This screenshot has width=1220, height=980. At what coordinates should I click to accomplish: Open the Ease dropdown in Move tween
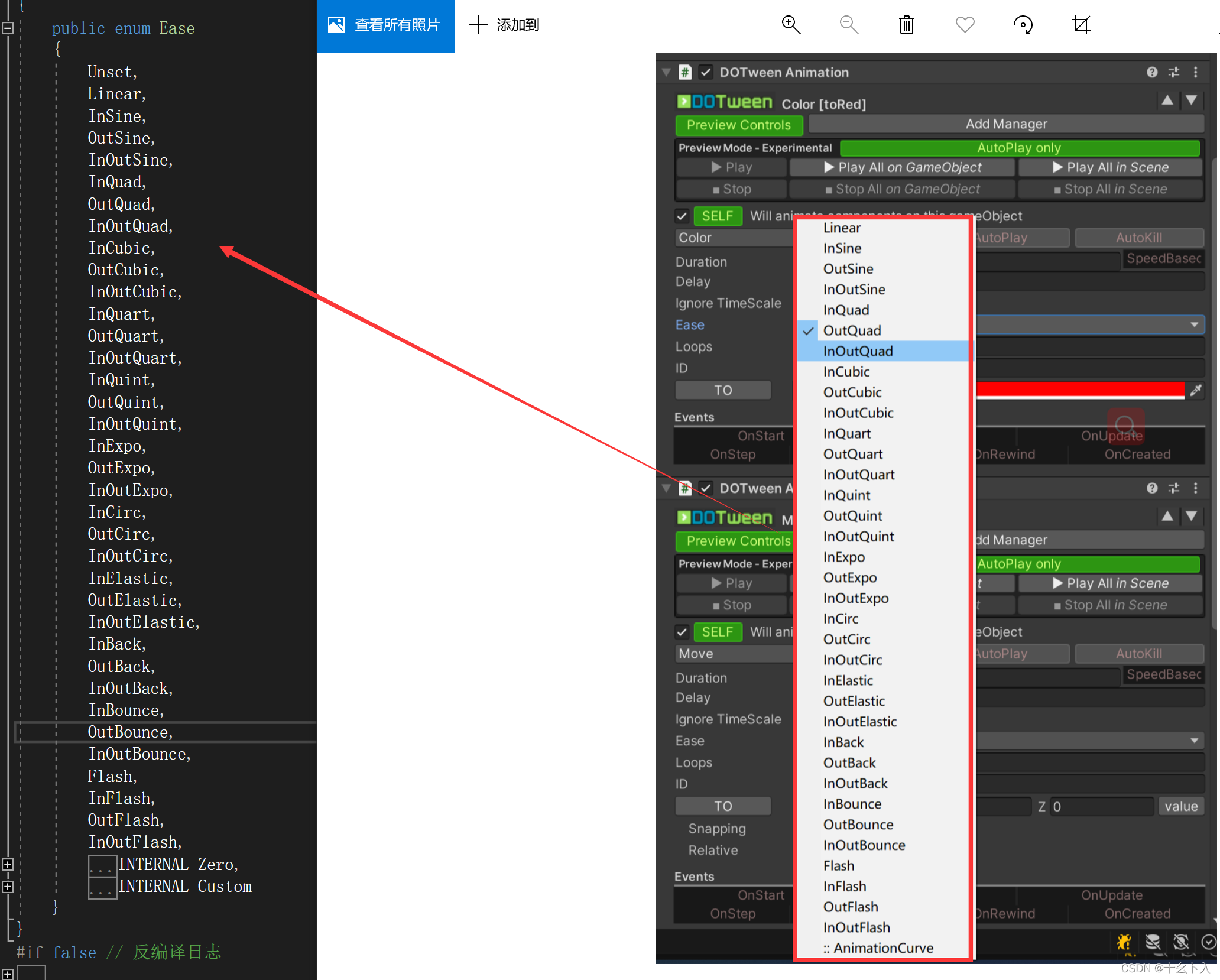pyautogui.click(x=1089, y=741)
